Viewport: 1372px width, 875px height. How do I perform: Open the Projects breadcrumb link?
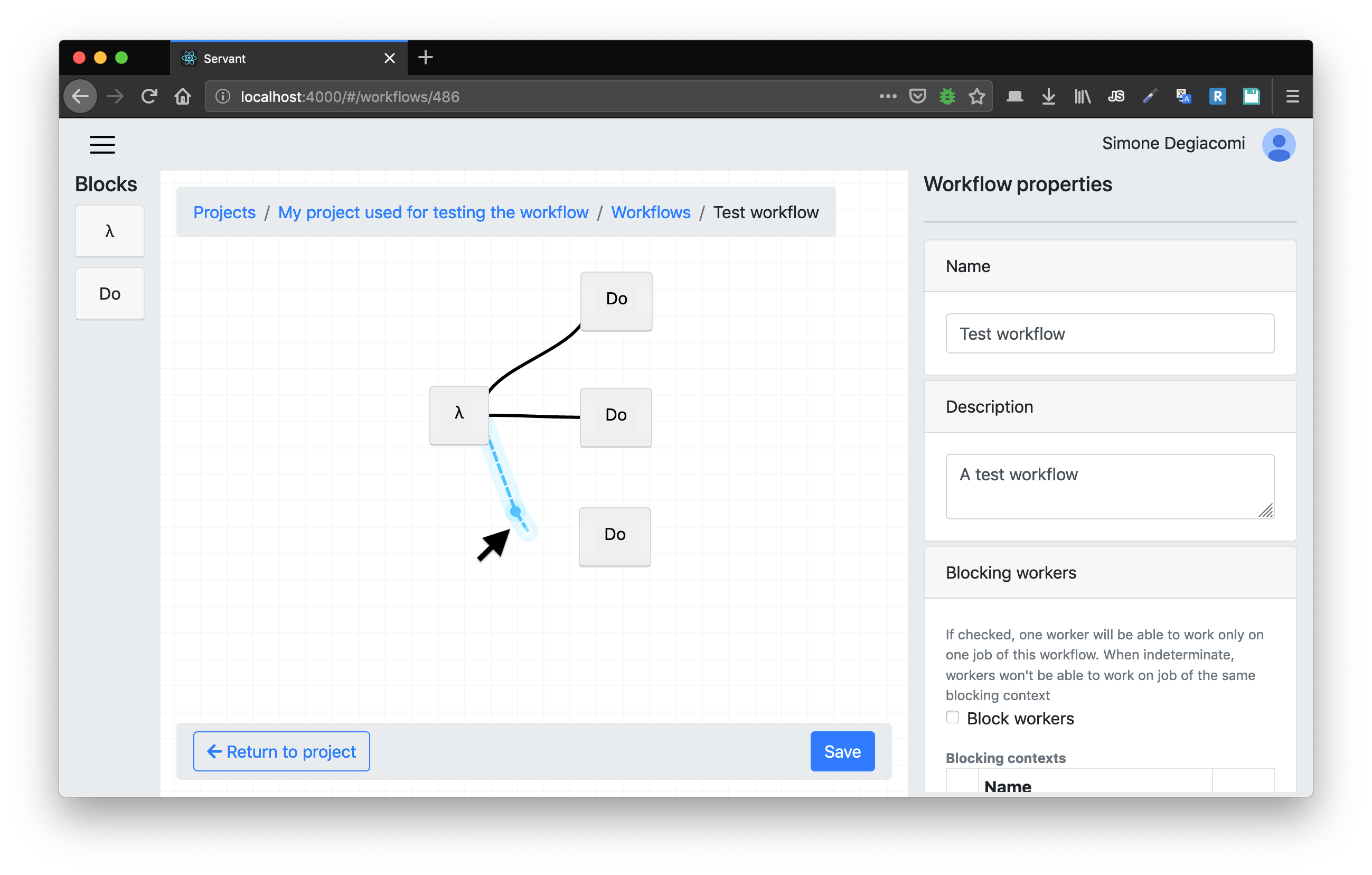[224, 212]
